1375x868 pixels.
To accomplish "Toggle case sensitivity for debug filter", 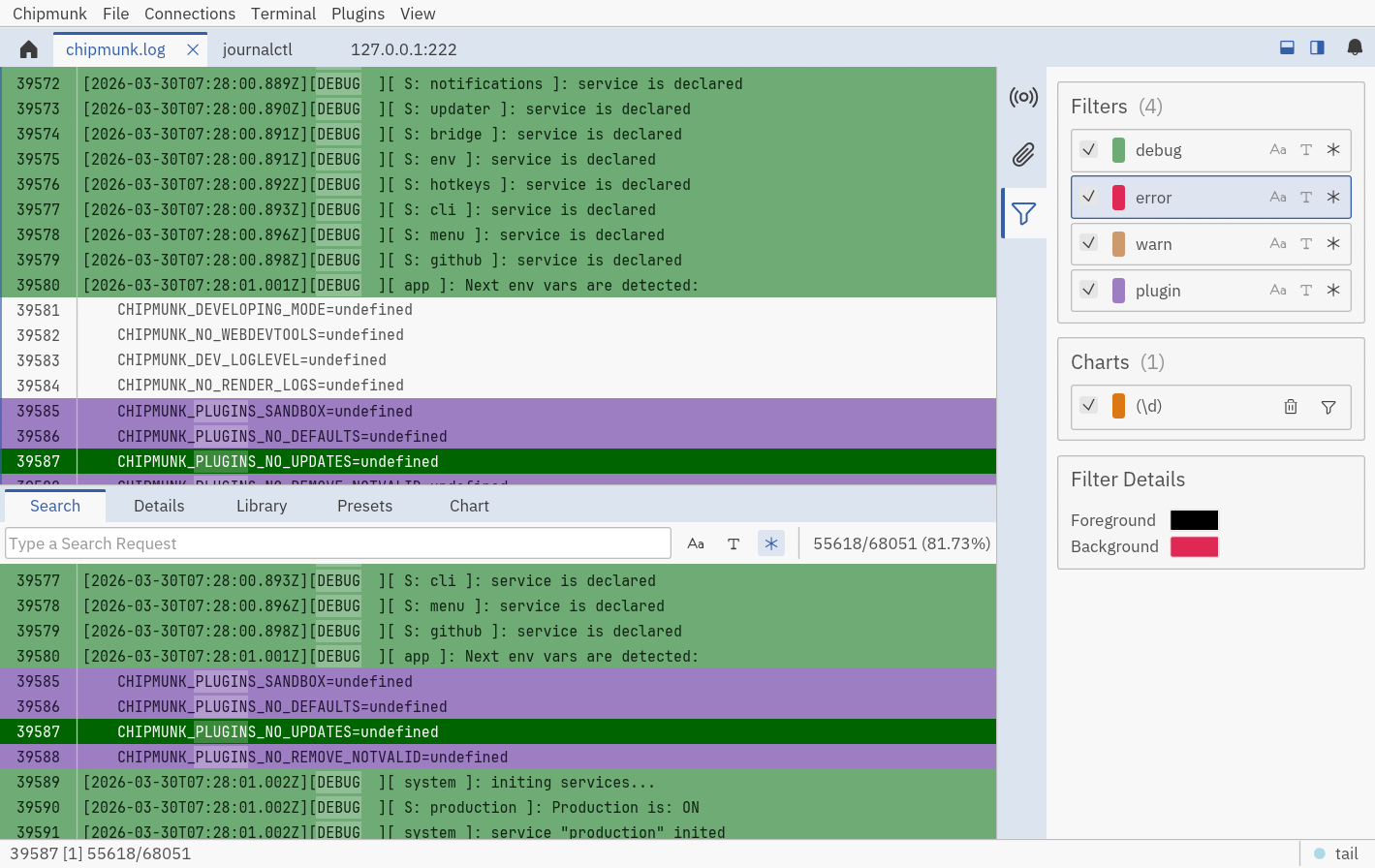I will point(1278,150).
